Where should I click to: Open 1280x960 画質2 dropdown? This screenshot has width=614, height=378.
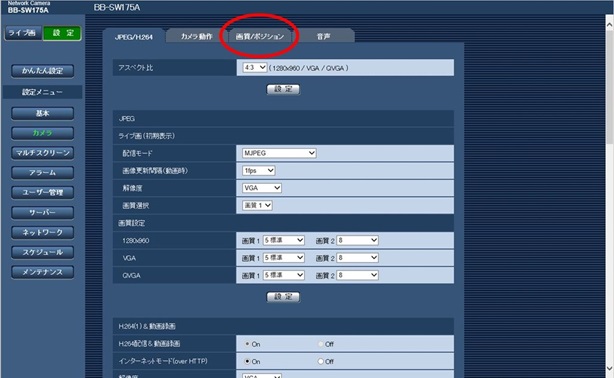pos(357,240)
